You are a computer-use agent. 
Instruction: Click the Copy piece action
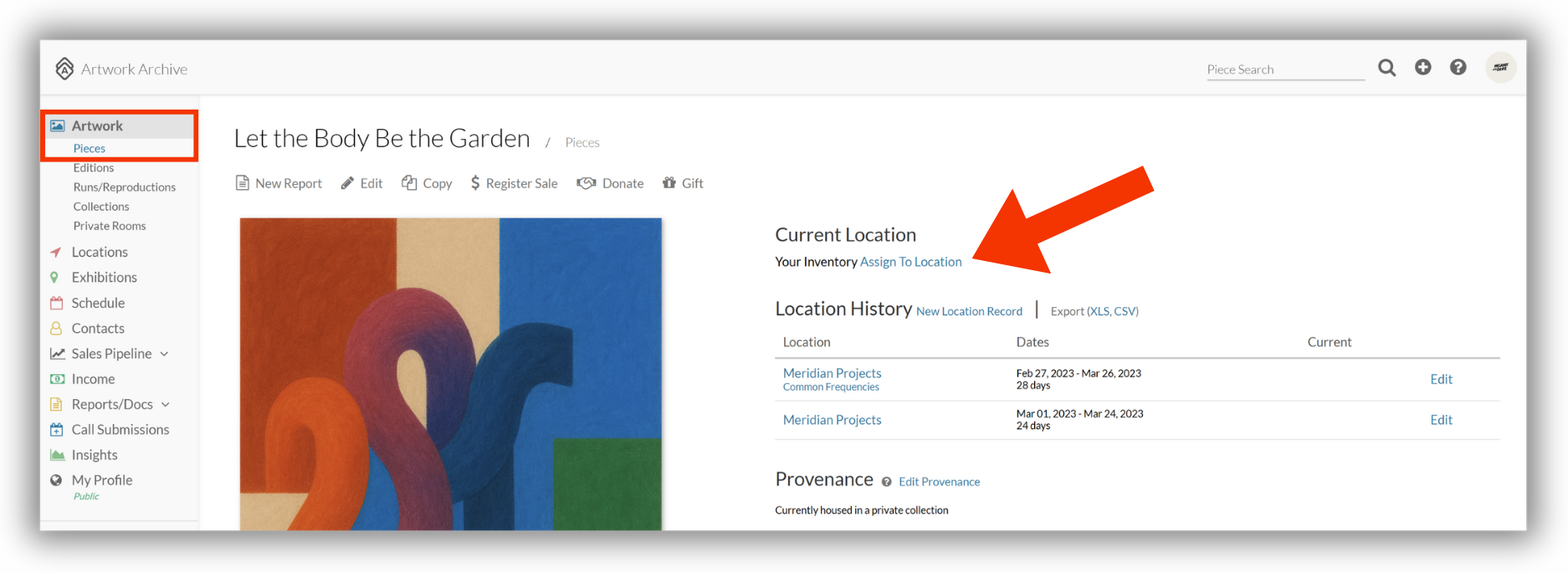pos(427,183)
